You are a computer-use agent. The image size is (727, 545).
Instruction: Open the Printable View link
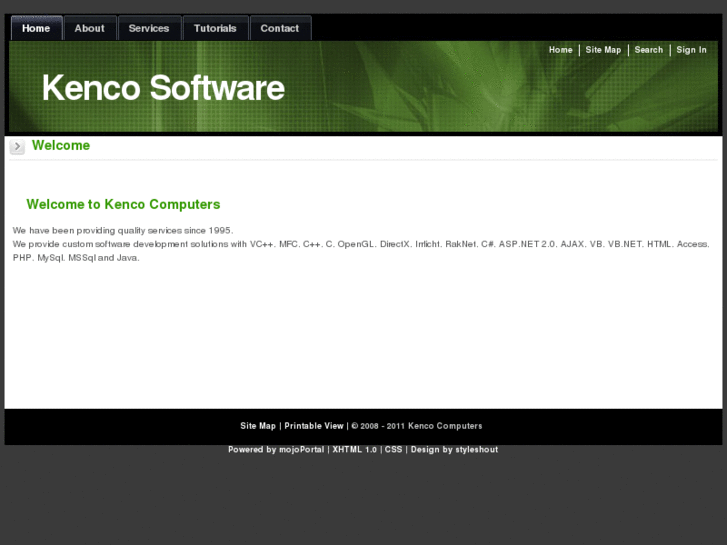tap(314, 426)
